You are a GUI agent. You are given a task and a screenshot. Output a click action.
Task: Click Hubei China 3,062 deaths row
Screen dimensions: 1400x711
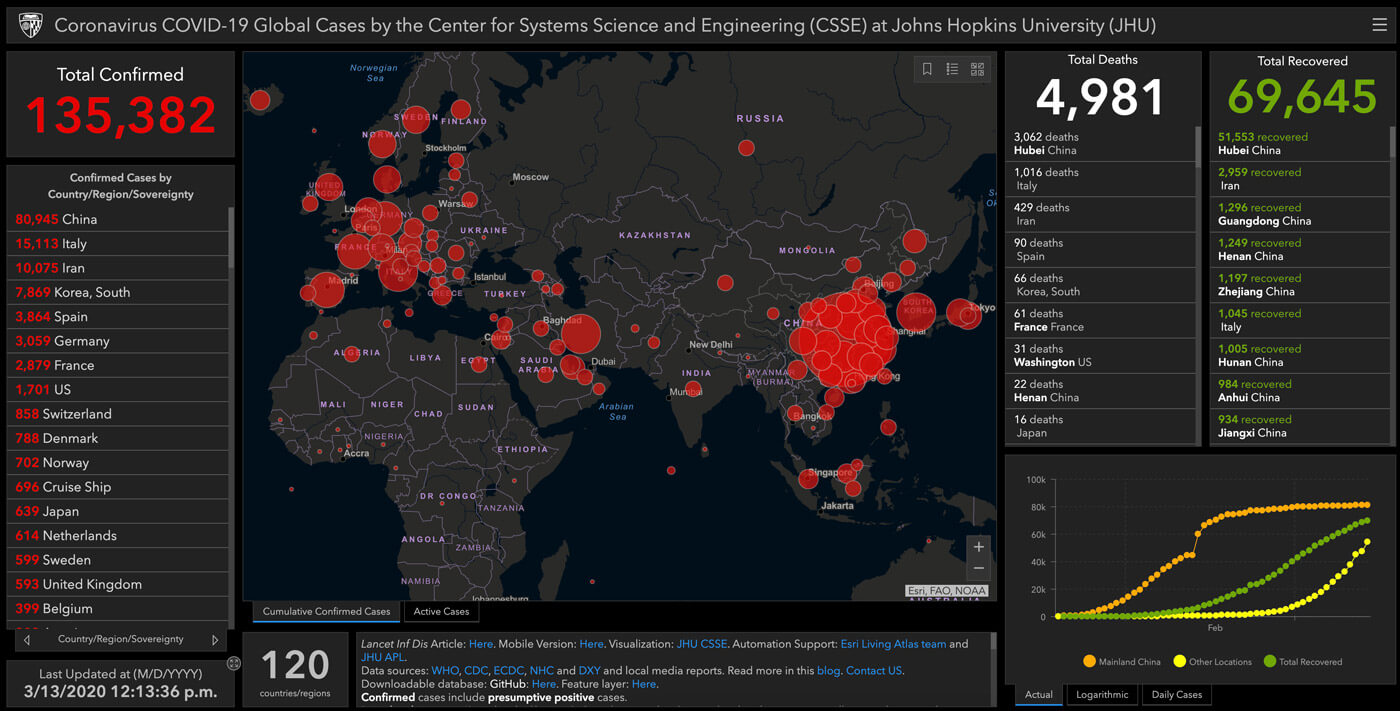(1100, 144)
